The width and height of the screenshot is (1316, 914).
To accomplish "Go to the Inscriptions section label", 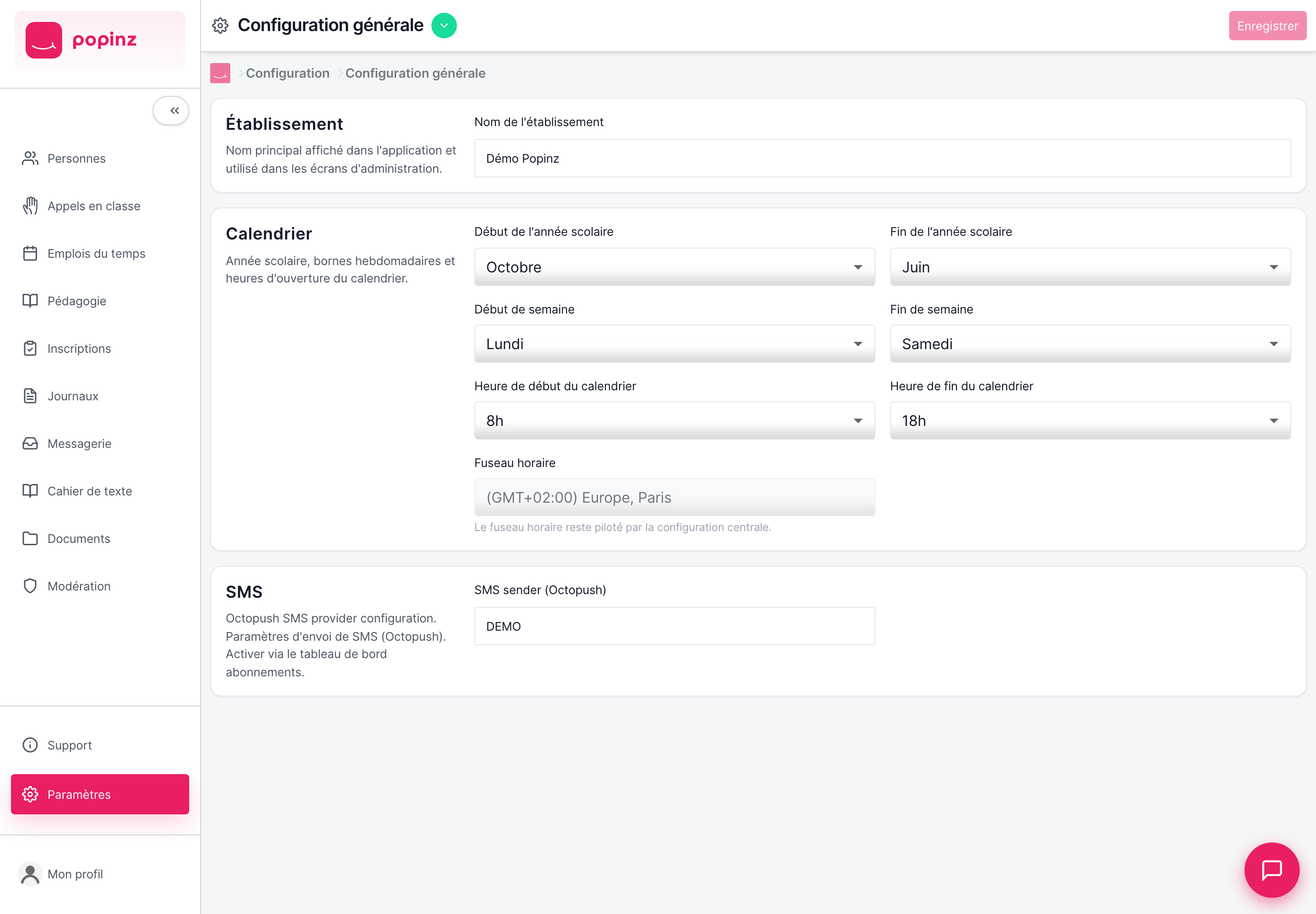I will coord(79,349).
